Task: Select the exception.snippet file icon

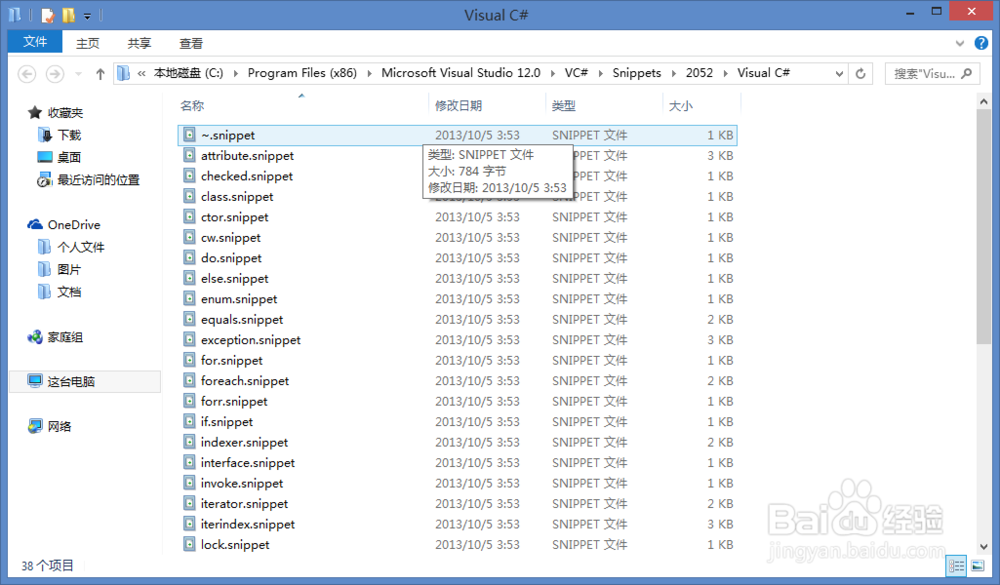Action: (189, 339)
